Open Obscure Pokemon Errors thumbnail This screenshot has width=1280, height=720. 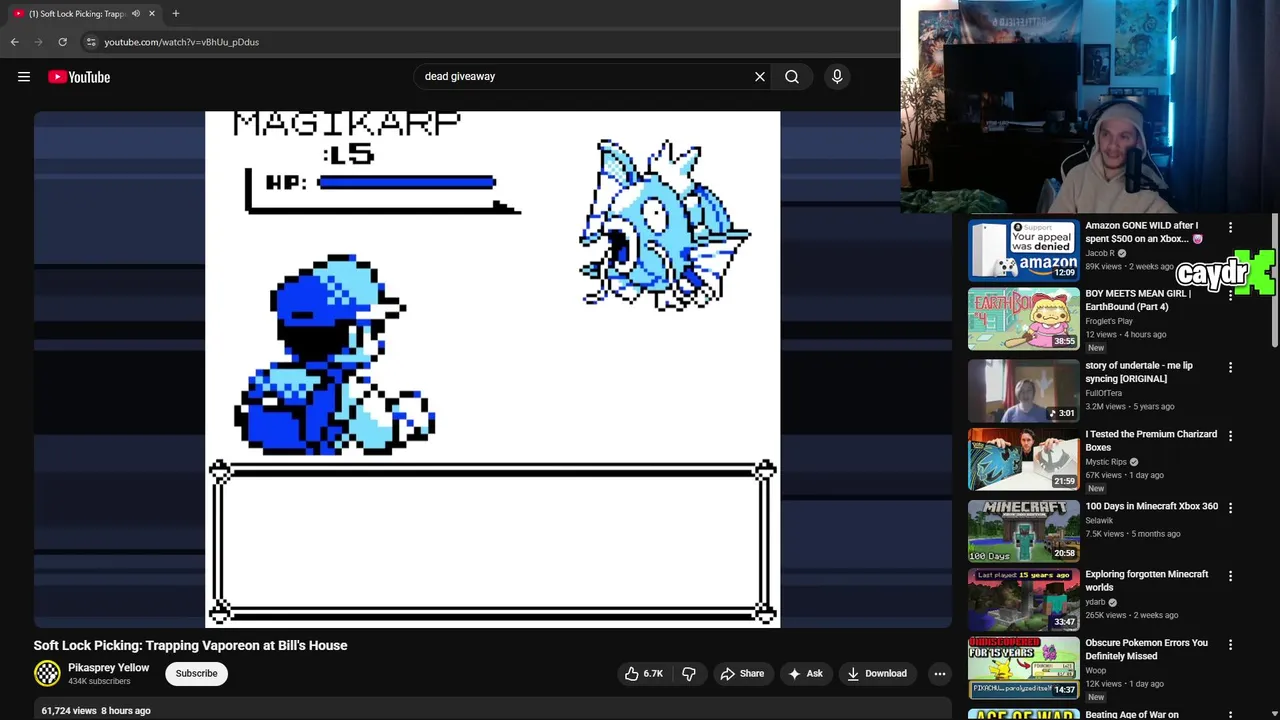[x=1024, y=667]
